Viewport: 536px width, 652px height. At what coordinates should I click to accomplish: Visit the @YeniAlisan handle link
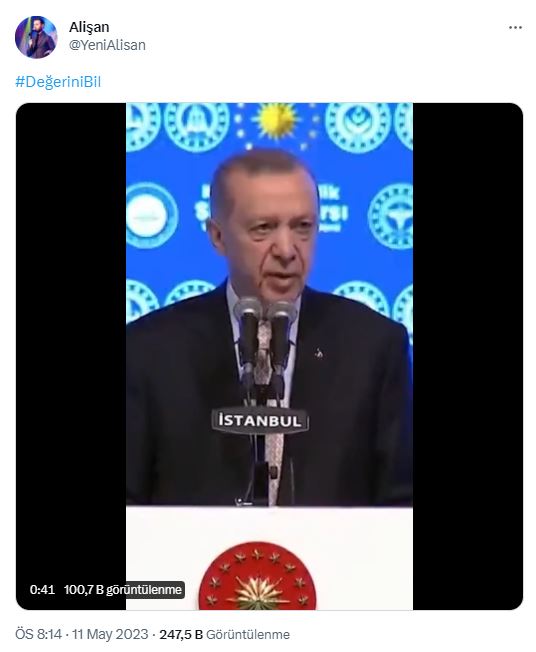coord(107,45)
